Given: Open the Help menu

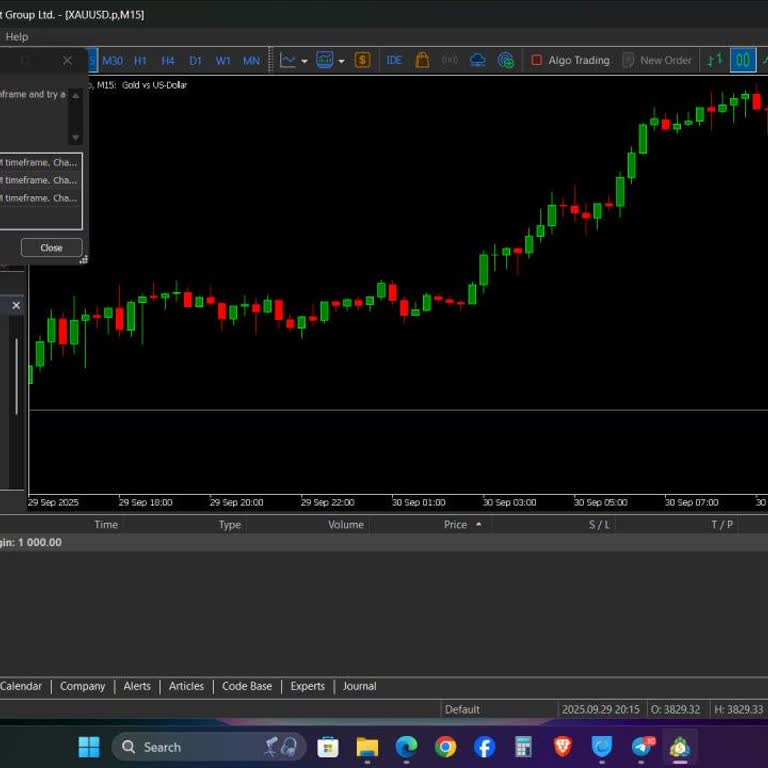Looking at the screenshot, I should click(17, 37).
